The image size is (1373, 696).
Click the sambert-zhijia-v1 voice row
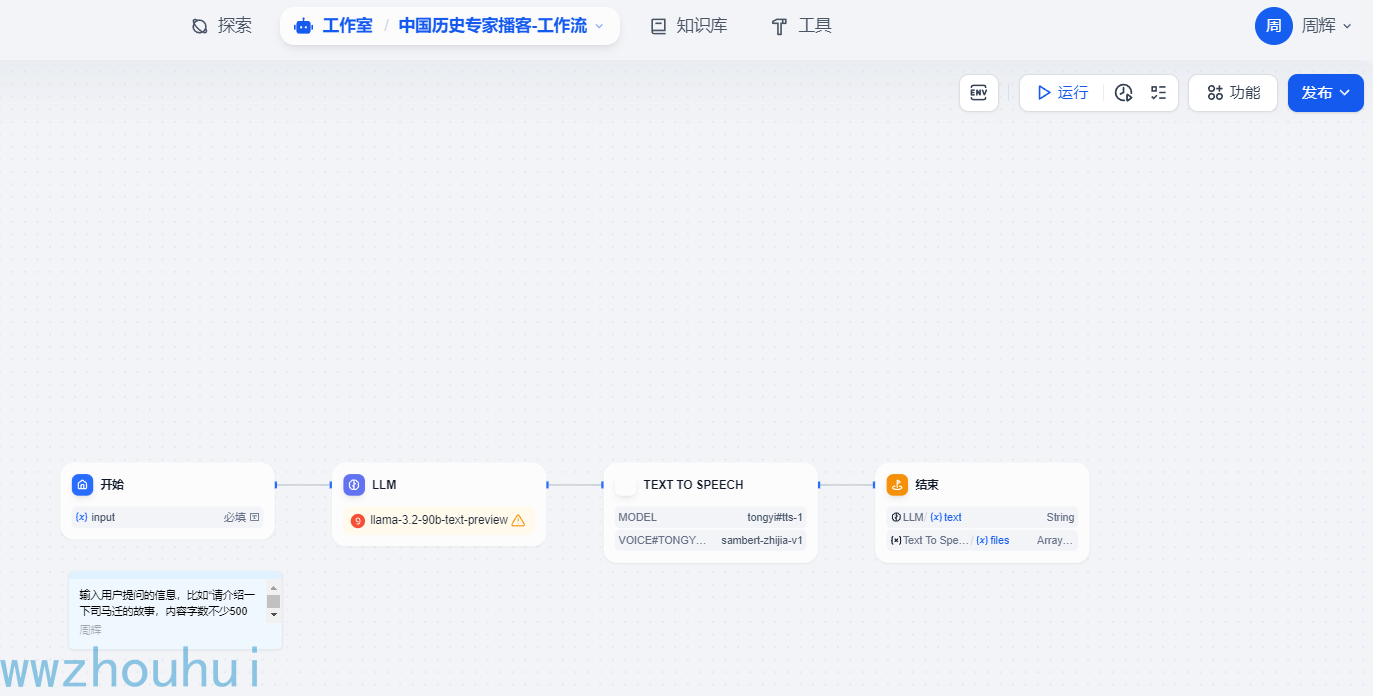coord(711,540)
